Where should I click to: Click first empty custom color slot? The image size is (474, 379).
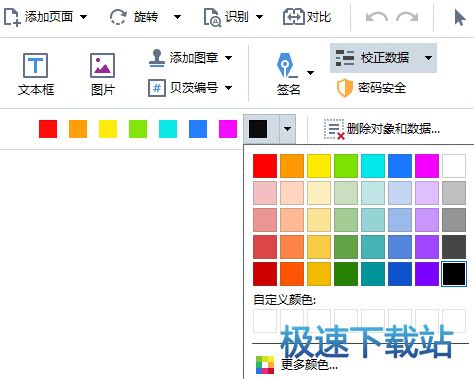click(265, 321)
